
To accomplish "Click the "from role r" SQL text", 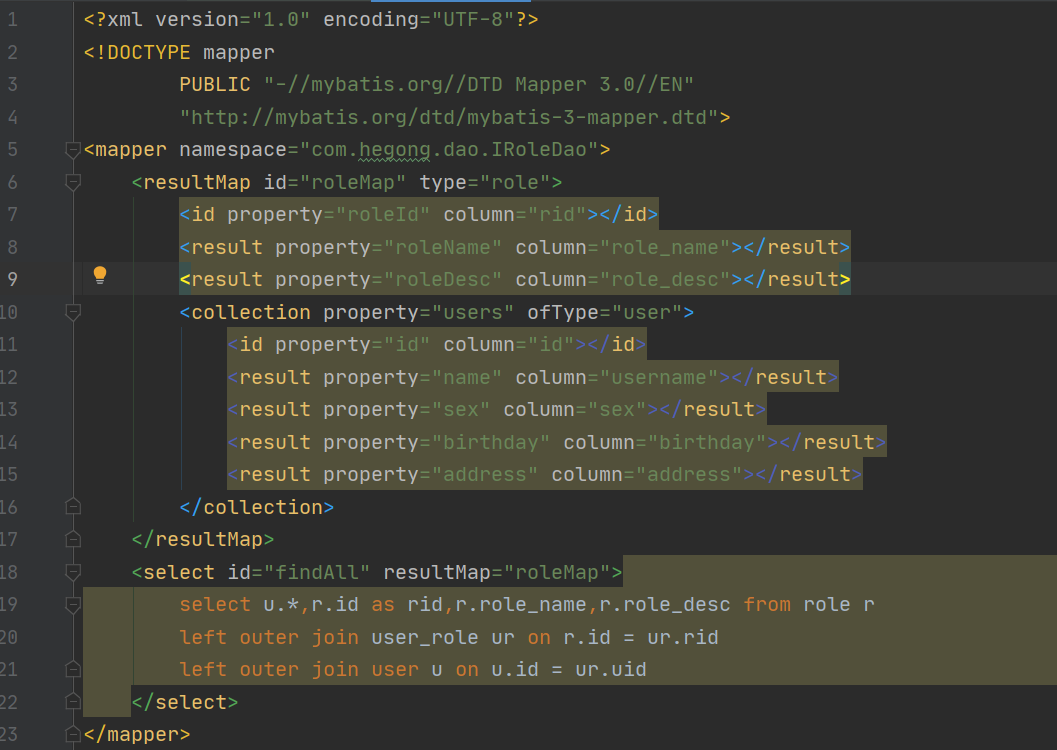I will [x=809, y=604].
